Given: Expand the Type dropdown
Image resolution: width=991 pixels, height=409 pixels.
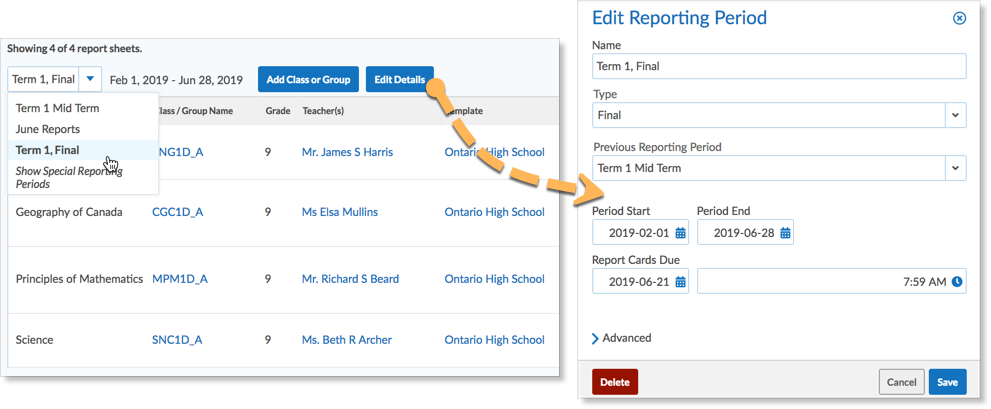Looking at the screenshot, I should click(x=956, y=115).
